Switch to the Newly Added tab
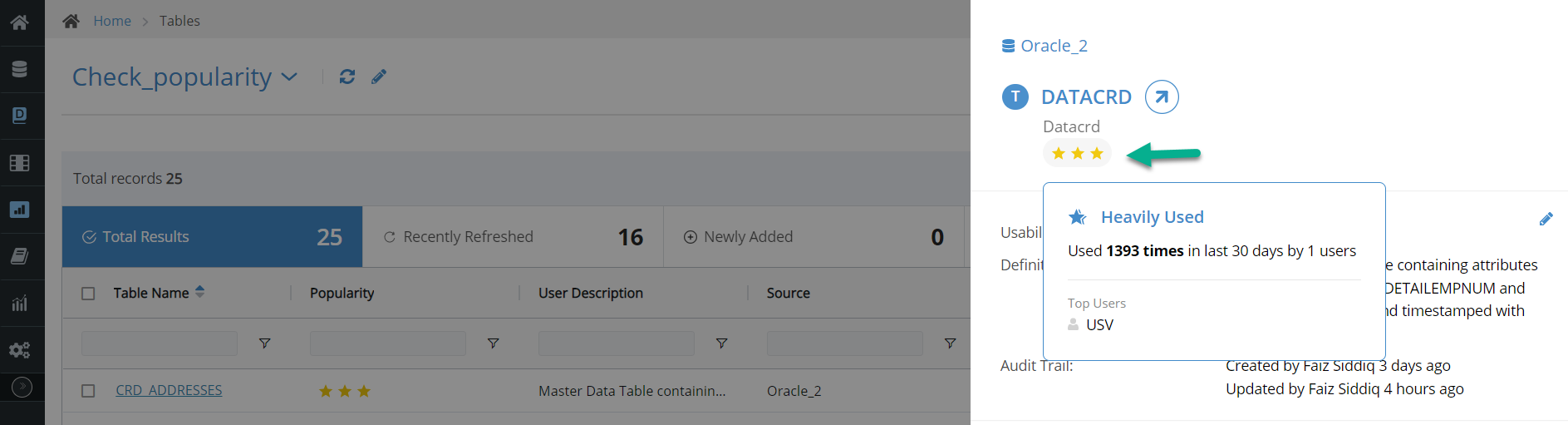The image size is (1568, 425). point(813,237)
